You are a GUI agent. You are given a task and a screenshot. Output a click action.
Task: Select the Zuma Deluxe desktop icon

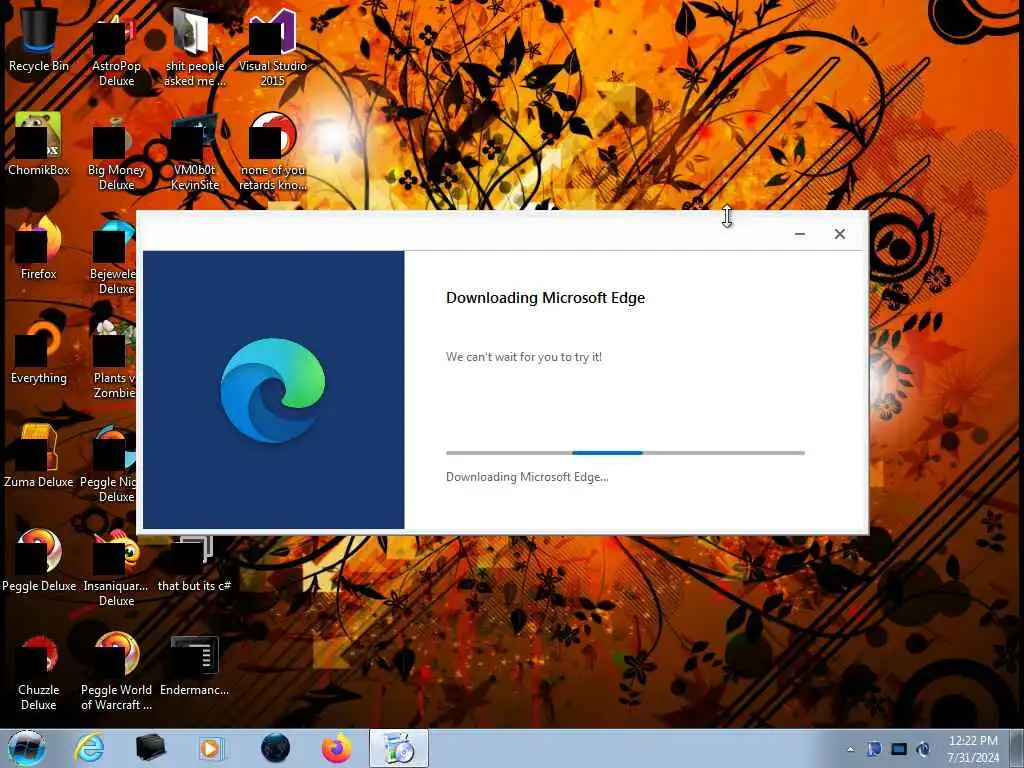[x=39, y=456]
